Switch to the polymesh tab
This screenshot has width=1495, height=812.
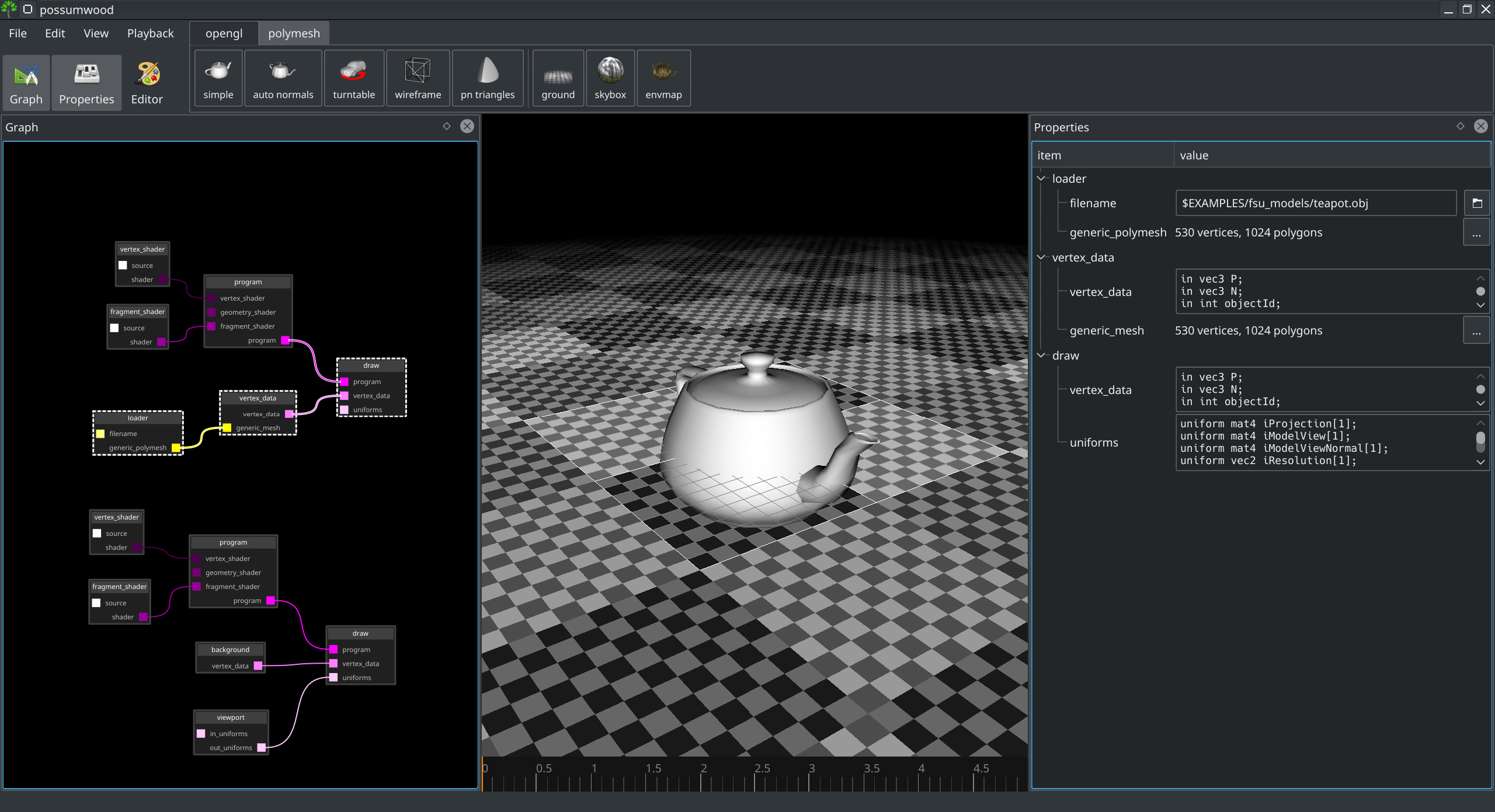click(294, 32)
